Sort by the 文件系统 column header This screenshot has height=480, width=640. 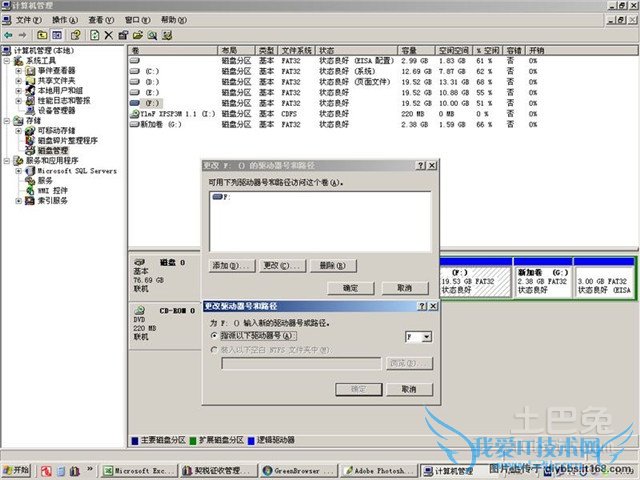pyautogui.click(x=297, y=51)
